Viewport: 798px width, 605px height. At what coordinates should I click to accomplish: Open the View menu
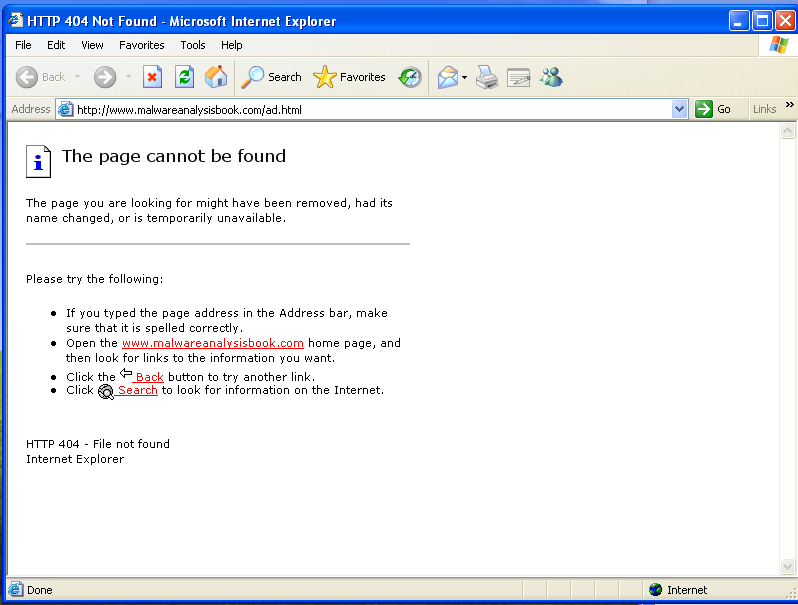point(92,45)
